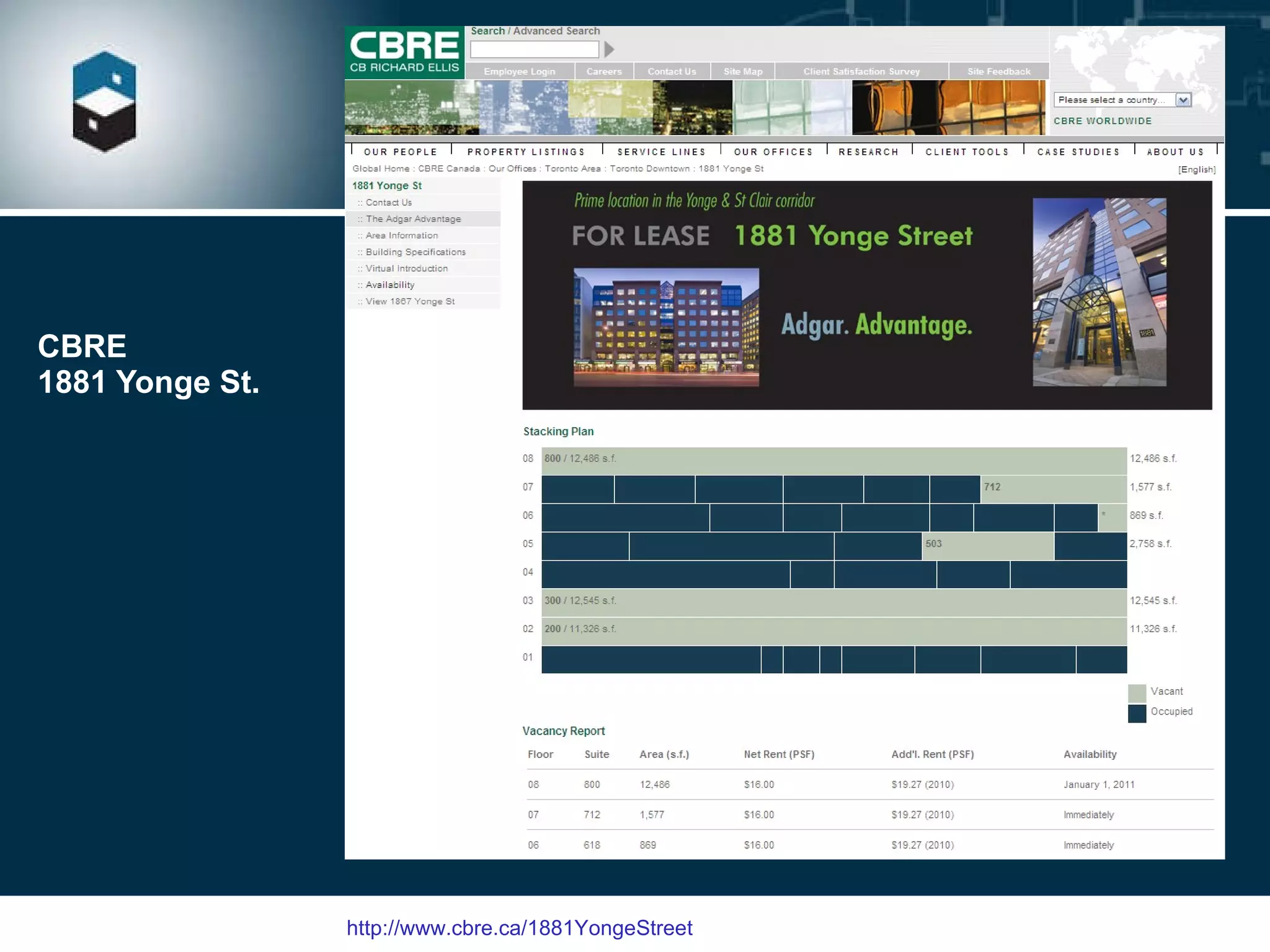
Task: Select vacant suite 712 block in stacking plan
Action: point(1053,488)
